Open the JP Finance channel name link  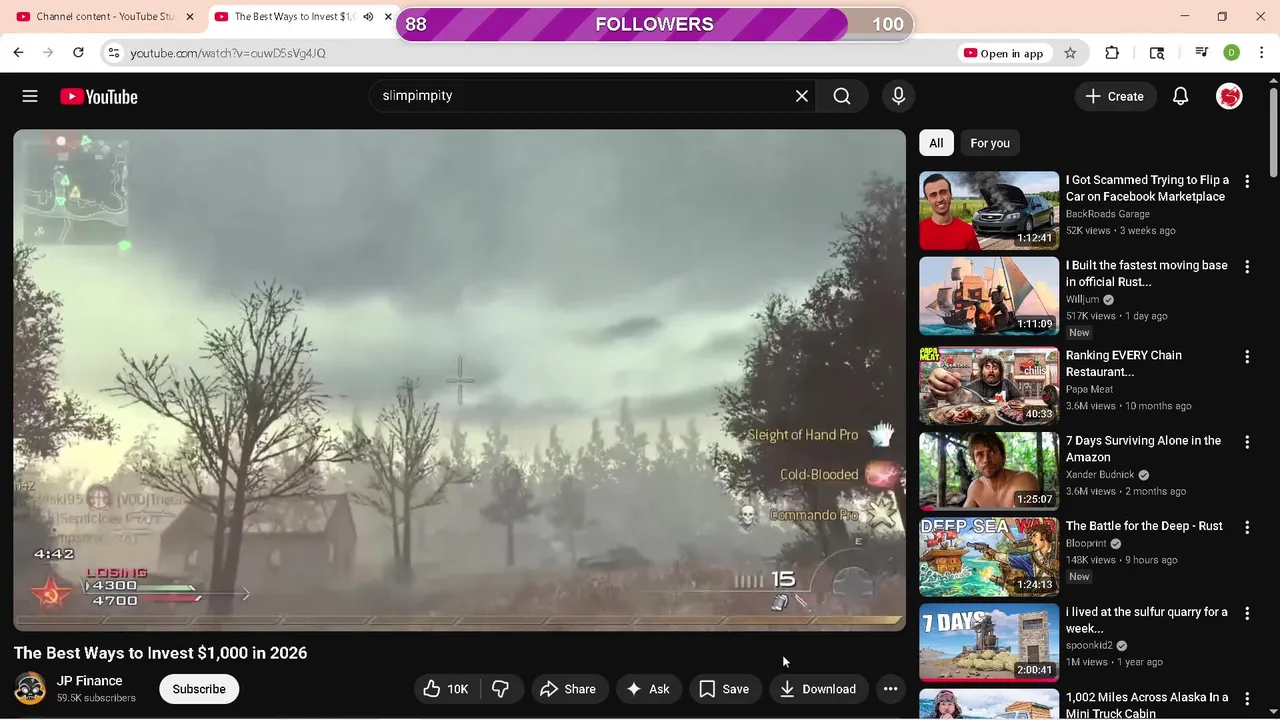pos(90,681)
